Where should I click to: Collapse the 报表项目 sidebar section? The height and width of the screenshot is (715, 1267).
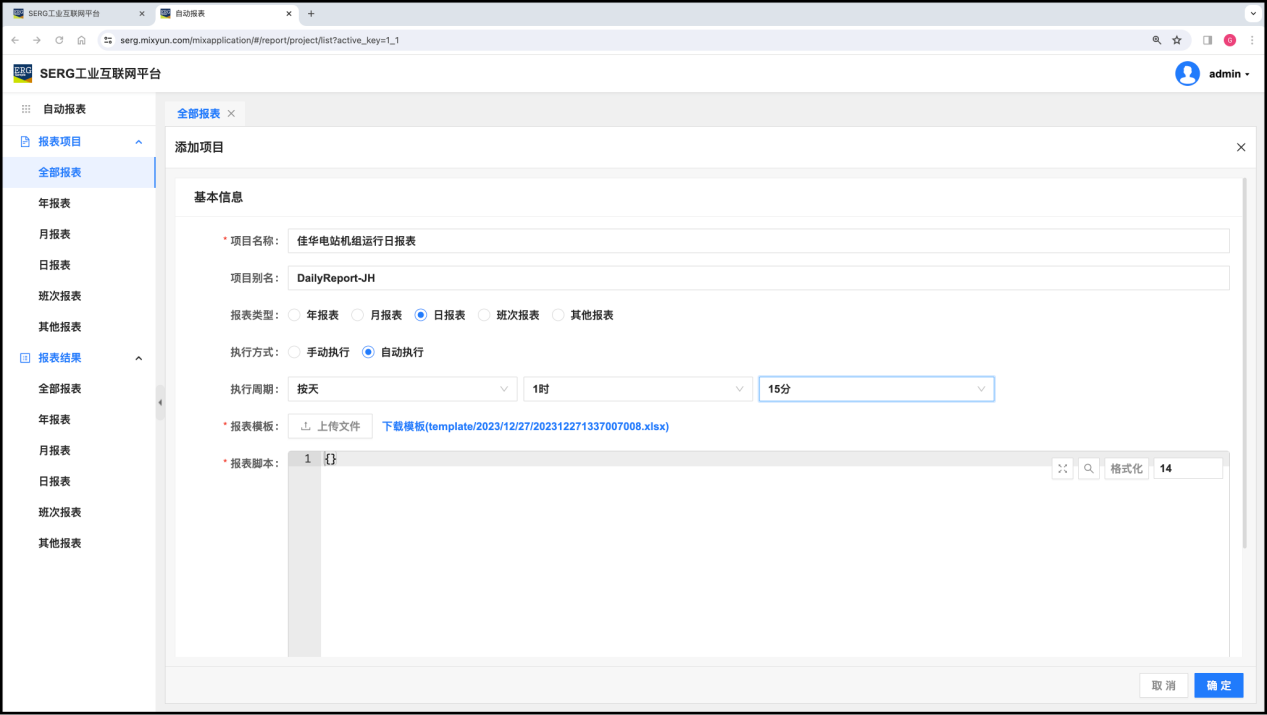(x=139, y=142)
